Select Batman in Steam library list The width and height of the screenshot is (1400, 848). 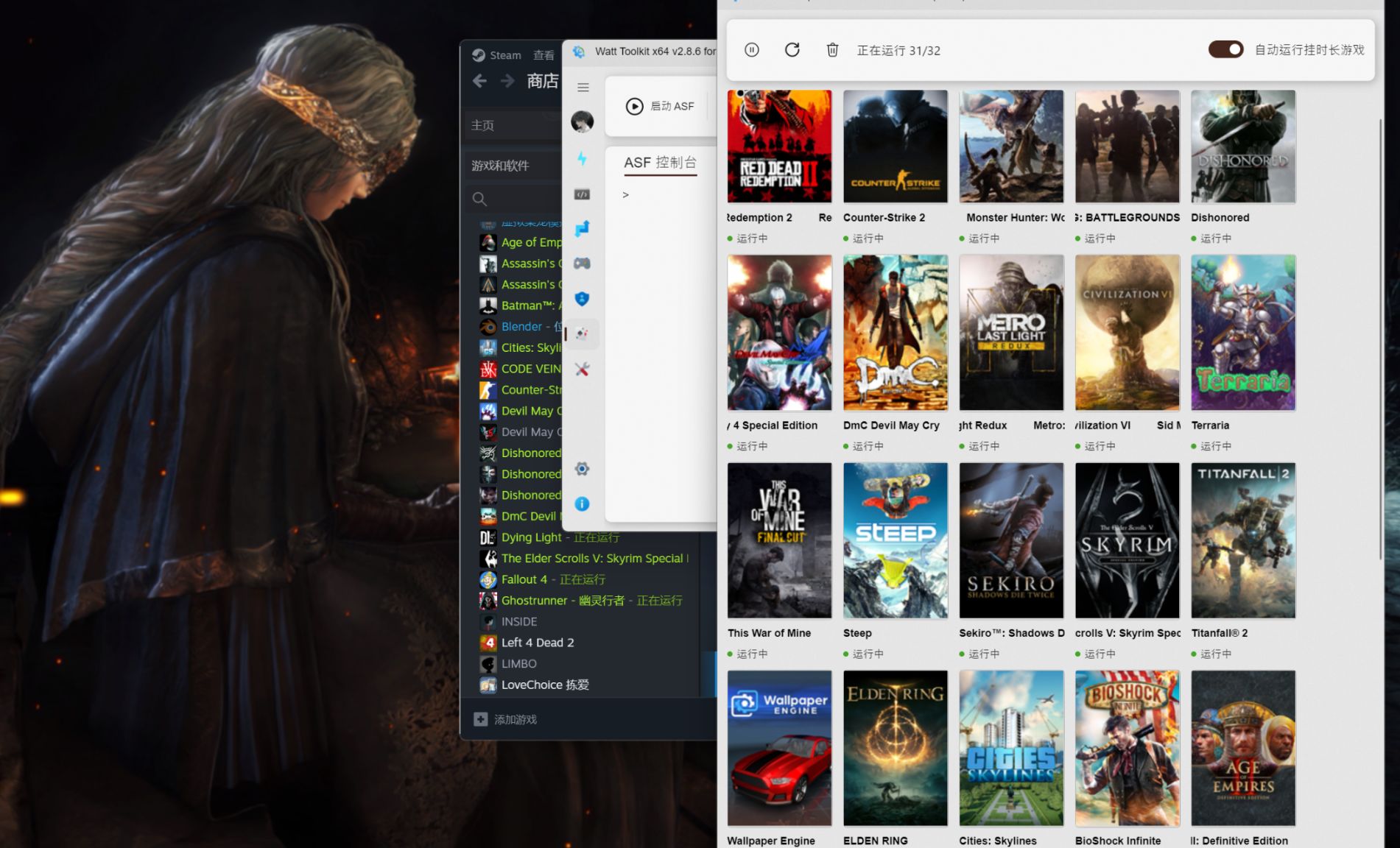coord(520,305)
